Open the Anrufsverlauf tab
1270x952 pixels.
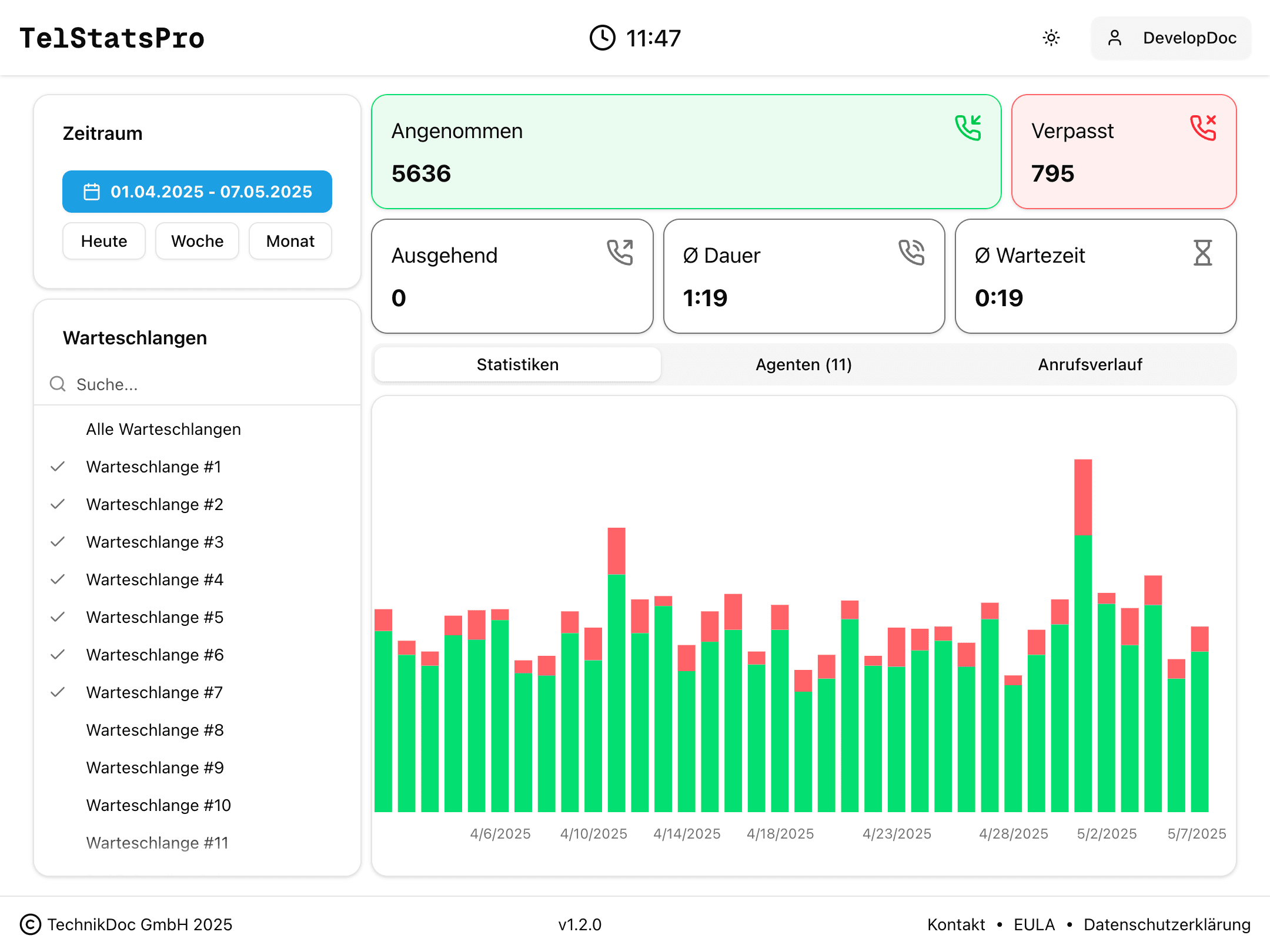coord(1090,364)
